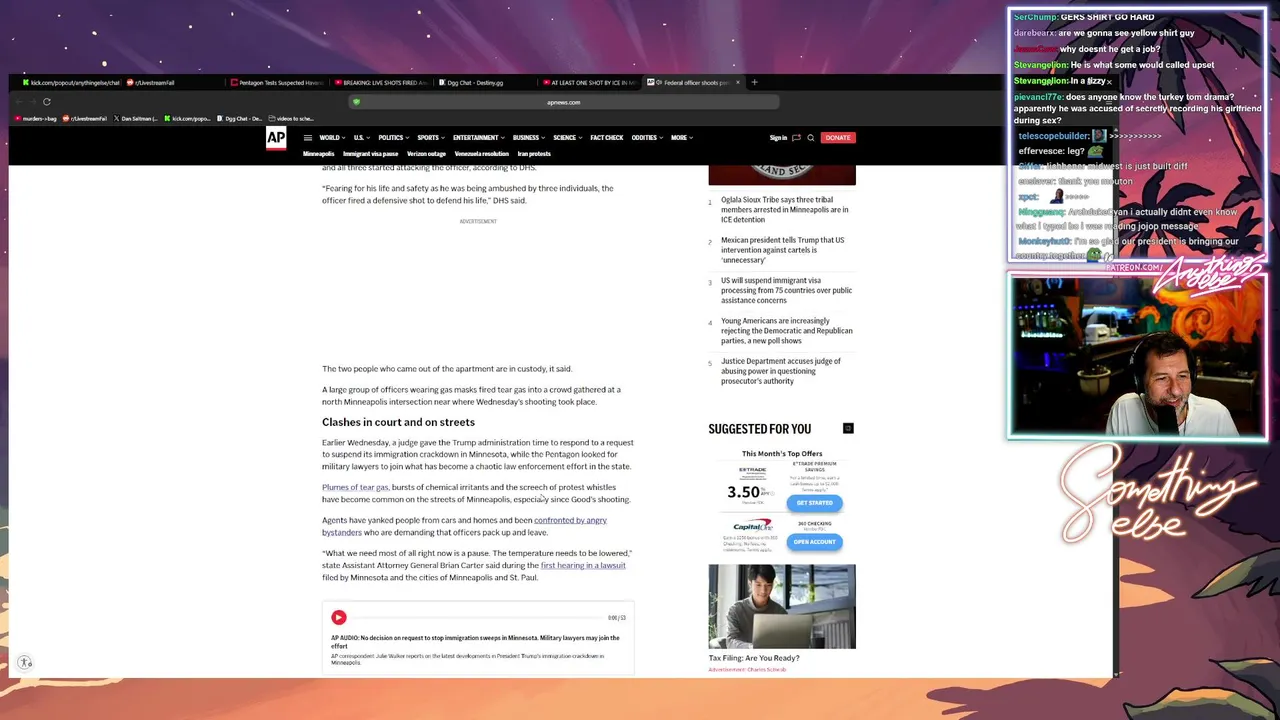1280x720 pixels.
Task: Expand the Sports dropdown
Action: pyautogui.click(x=430, y=138)
